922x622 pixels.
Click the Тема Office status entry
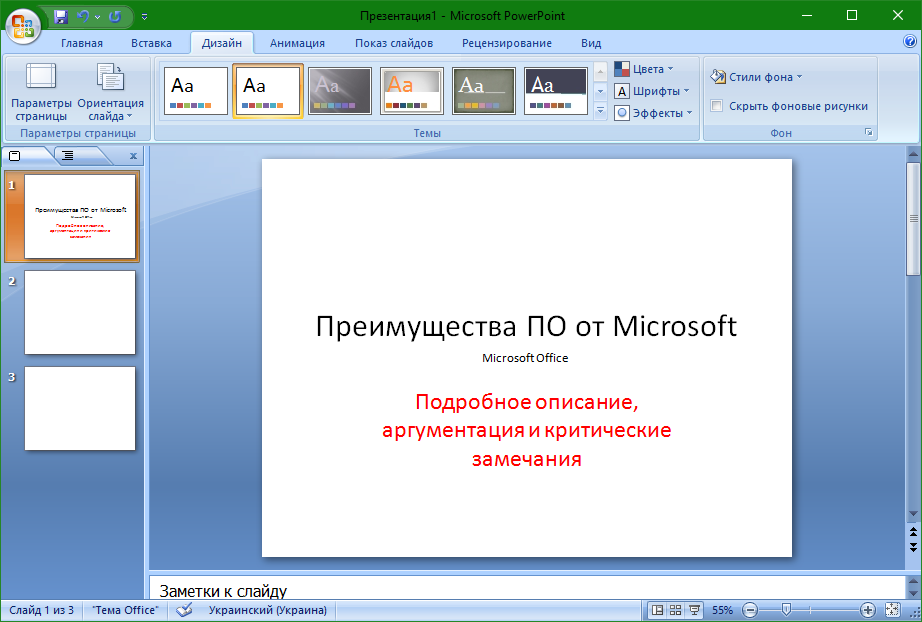pos(126,610)
